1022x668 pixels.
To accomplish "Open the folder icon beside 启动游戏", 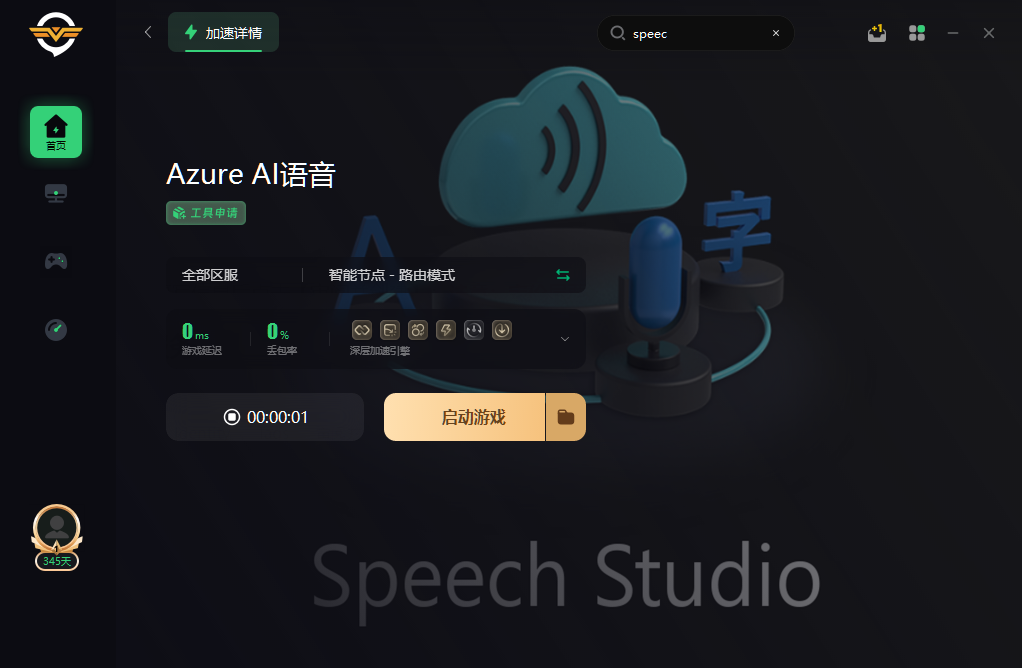I will [x=566, y=417].
